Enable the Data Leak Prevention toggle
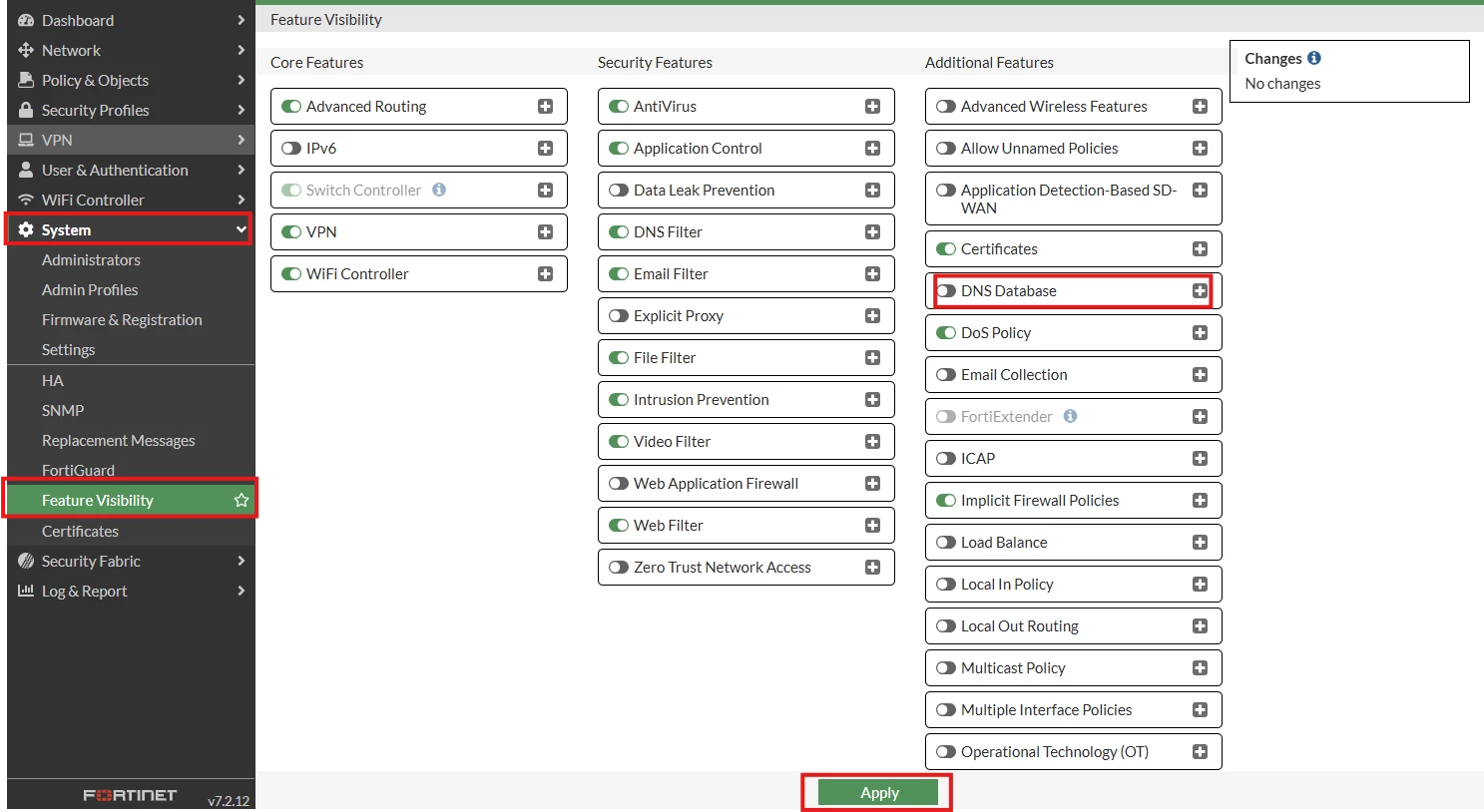 tap(619, 190)
